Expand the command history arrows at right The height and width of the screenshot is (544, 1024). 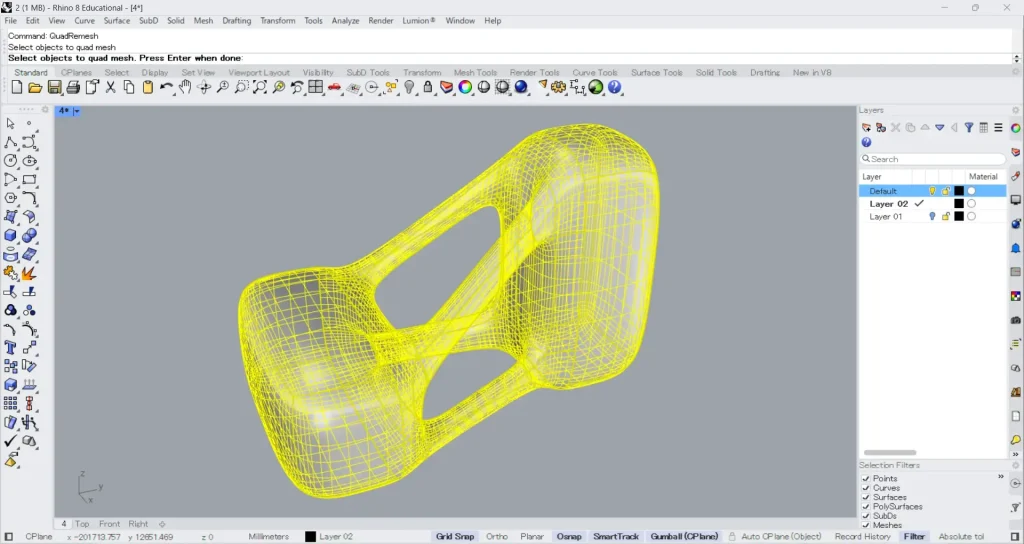[1016, 59]
